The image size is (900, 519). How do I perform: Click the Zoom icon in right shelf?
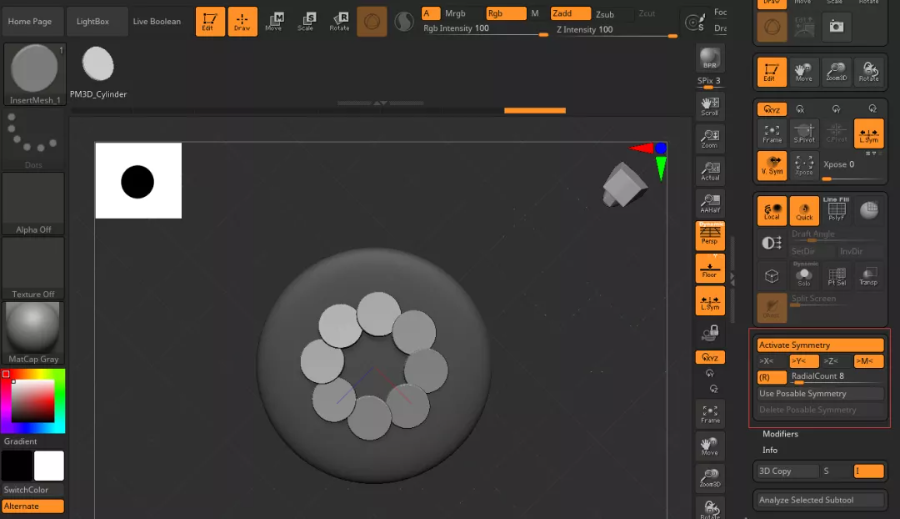click(710, 138)
